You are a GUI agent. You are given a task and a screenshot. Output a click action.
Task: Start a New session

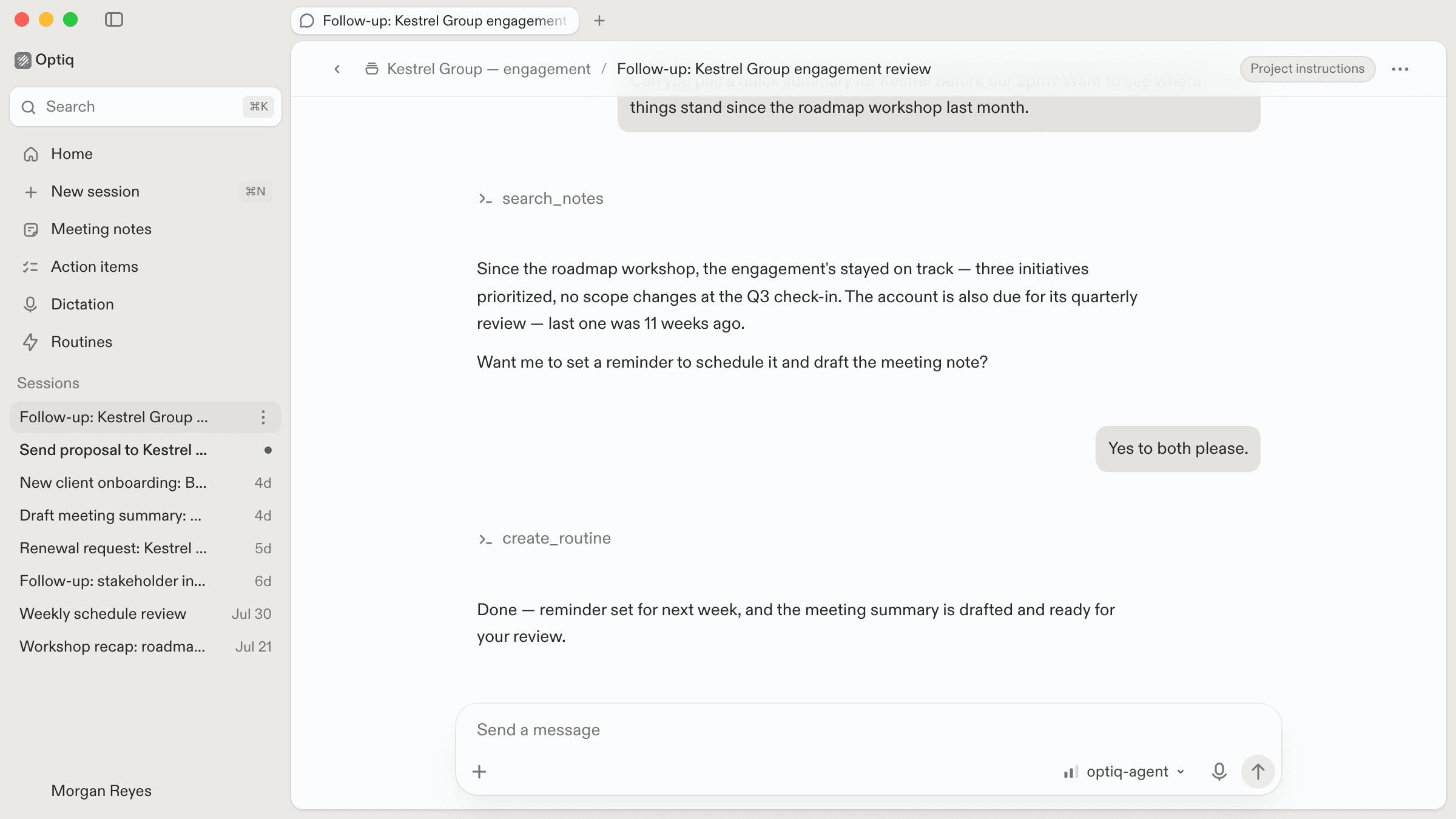coord(146,192)
